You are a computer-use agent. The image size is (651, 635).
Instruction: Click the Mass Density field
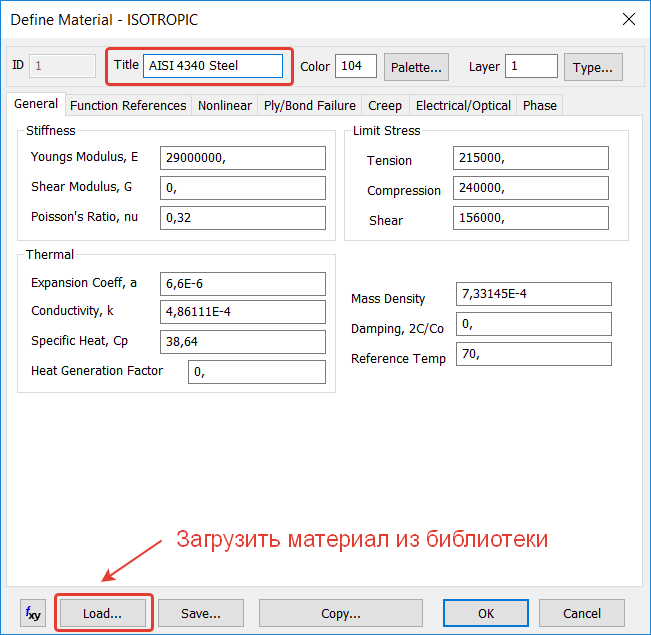[534, 294]
